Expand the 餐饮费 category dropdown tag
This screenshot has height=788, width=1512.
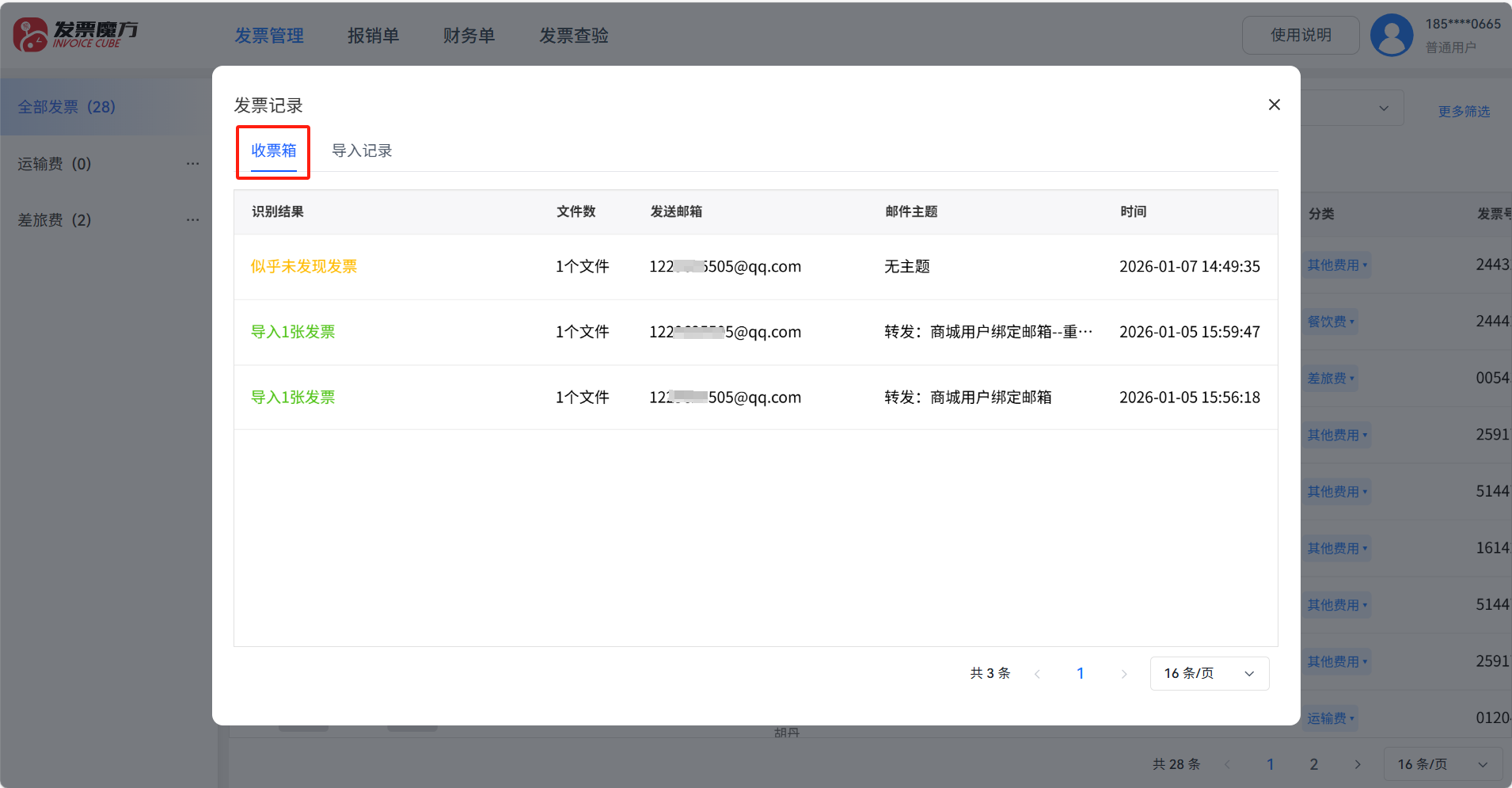point(1331,322)
